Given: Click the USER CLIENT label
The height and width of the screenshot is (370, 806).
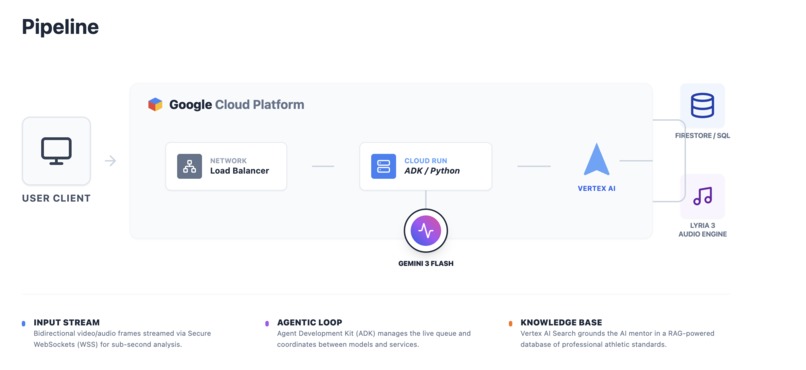Looking at the screenshot, I should (x=56, y=198).
